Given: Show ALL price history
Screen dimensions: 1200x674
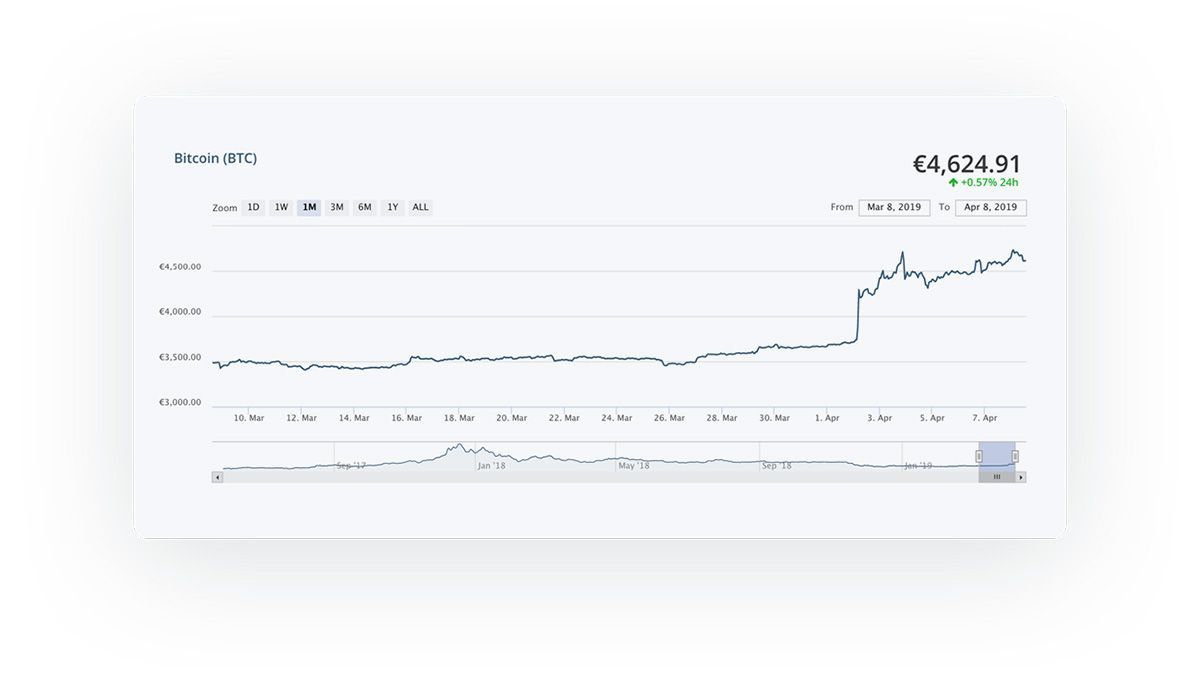Looking at the screenshot, I should click(421, 207).
